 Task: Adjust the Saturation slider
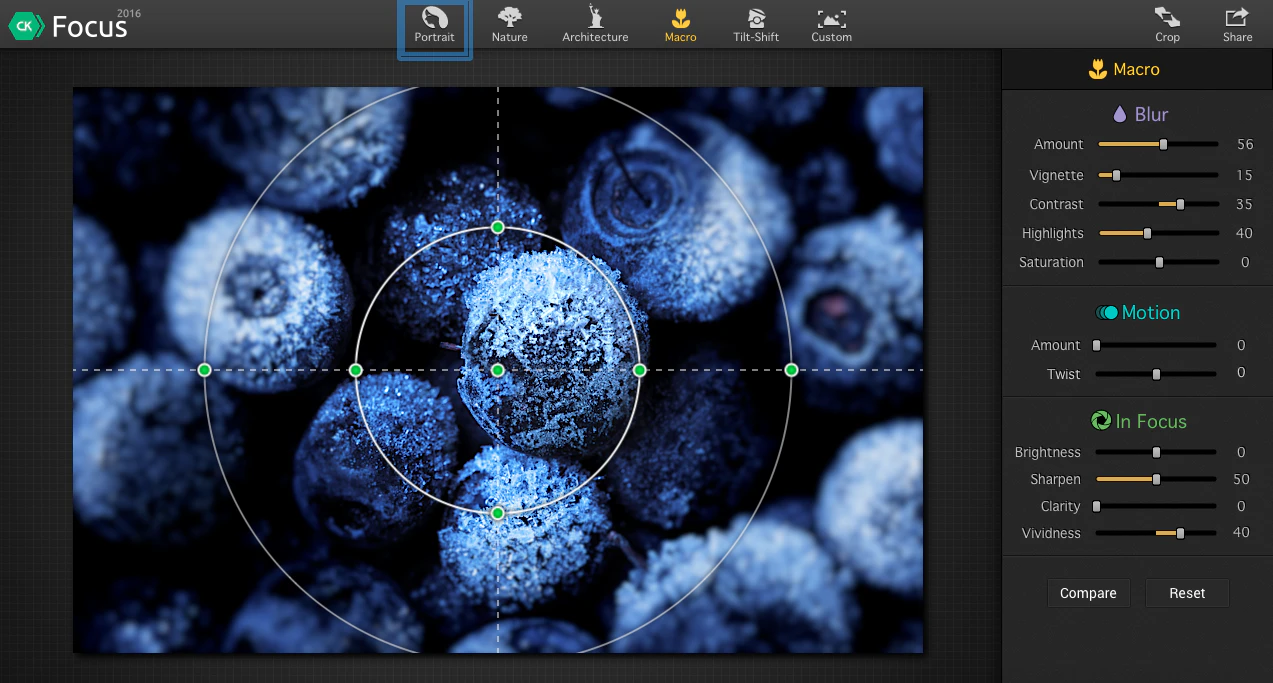[1158, 262]
